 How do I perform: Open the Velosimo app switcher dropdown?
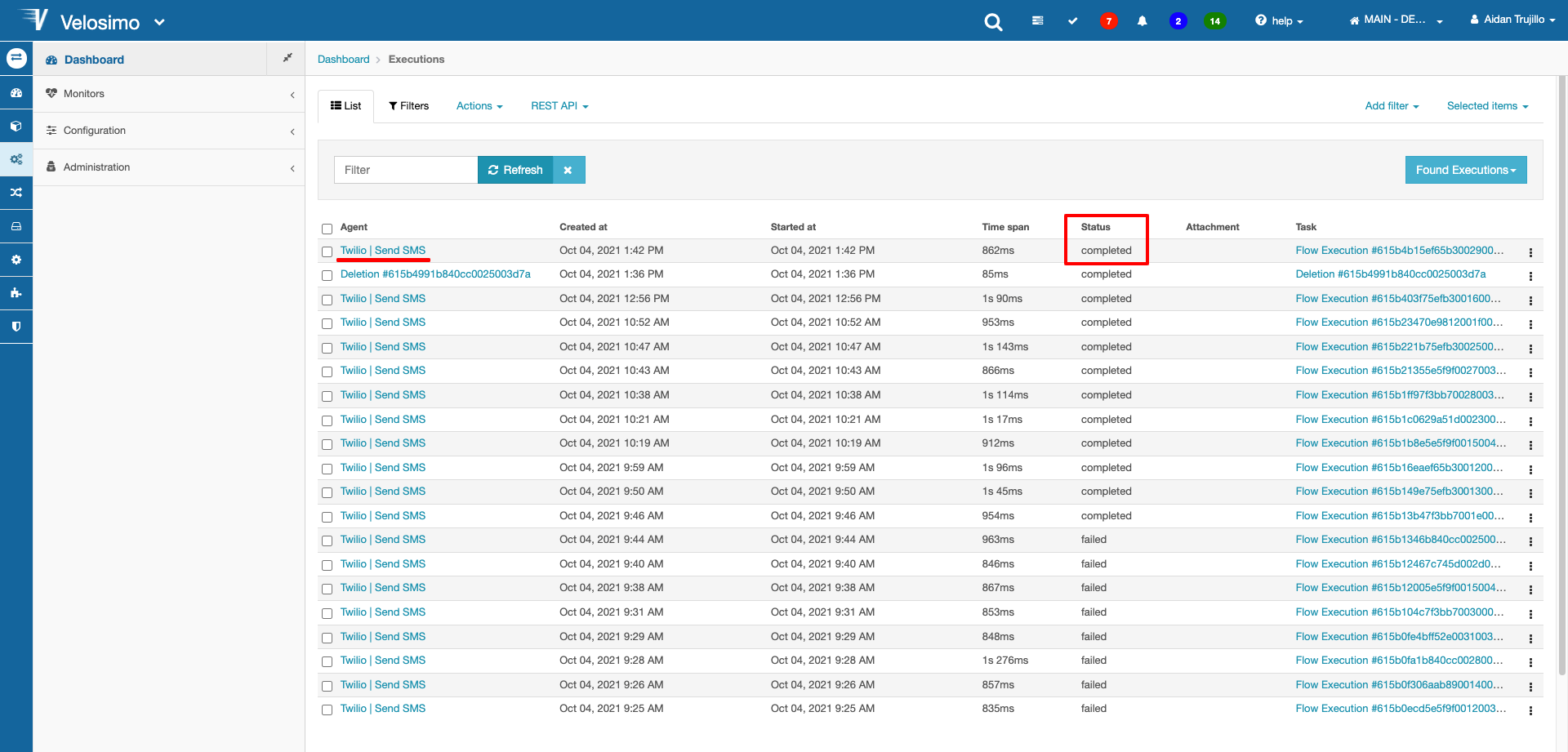click(x=159, y=22)
